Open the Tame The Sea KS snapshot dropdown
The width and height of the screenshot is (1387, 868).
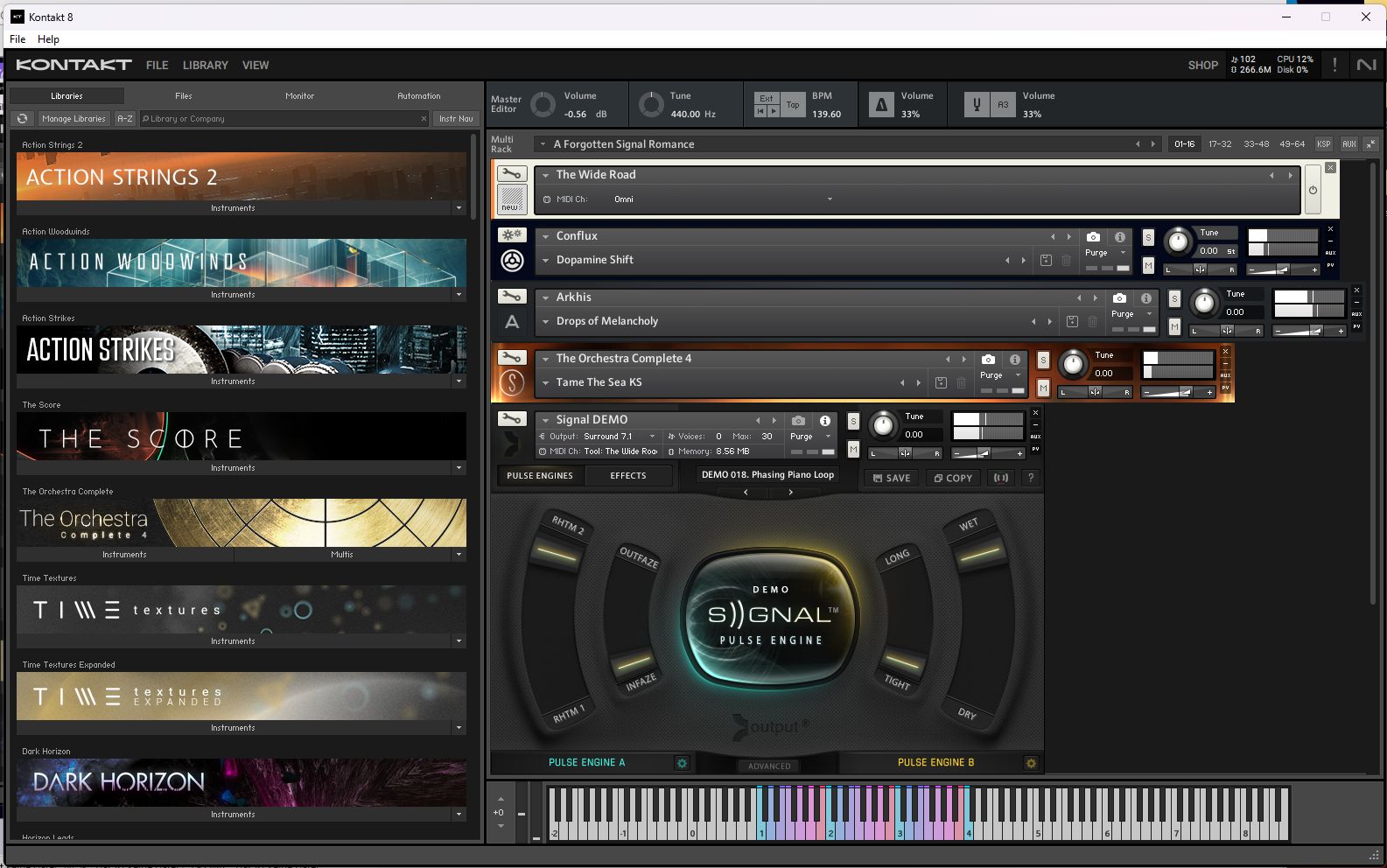tap(545, 382)
